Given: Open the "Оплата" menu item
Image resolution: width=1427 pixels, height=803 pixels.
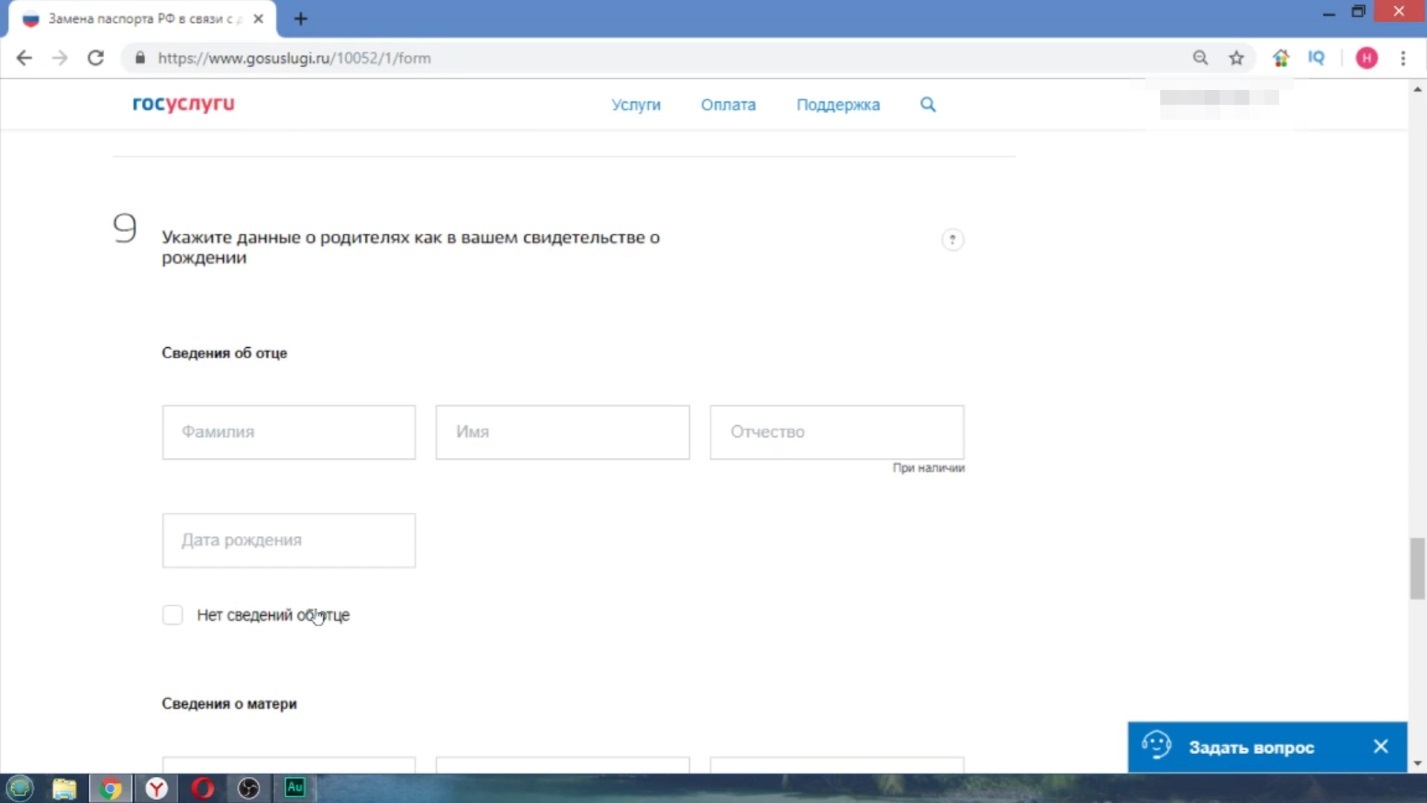Looking at the screenshot, I should tap(728, 105).
